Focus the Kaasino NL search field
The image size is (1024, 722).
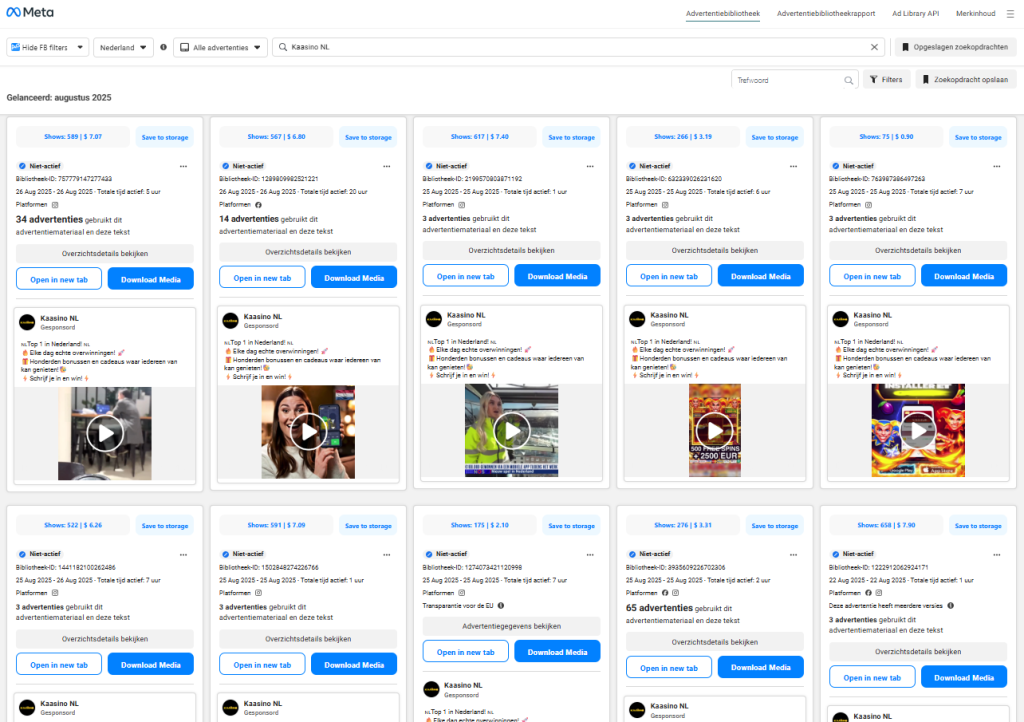[579, 47]
